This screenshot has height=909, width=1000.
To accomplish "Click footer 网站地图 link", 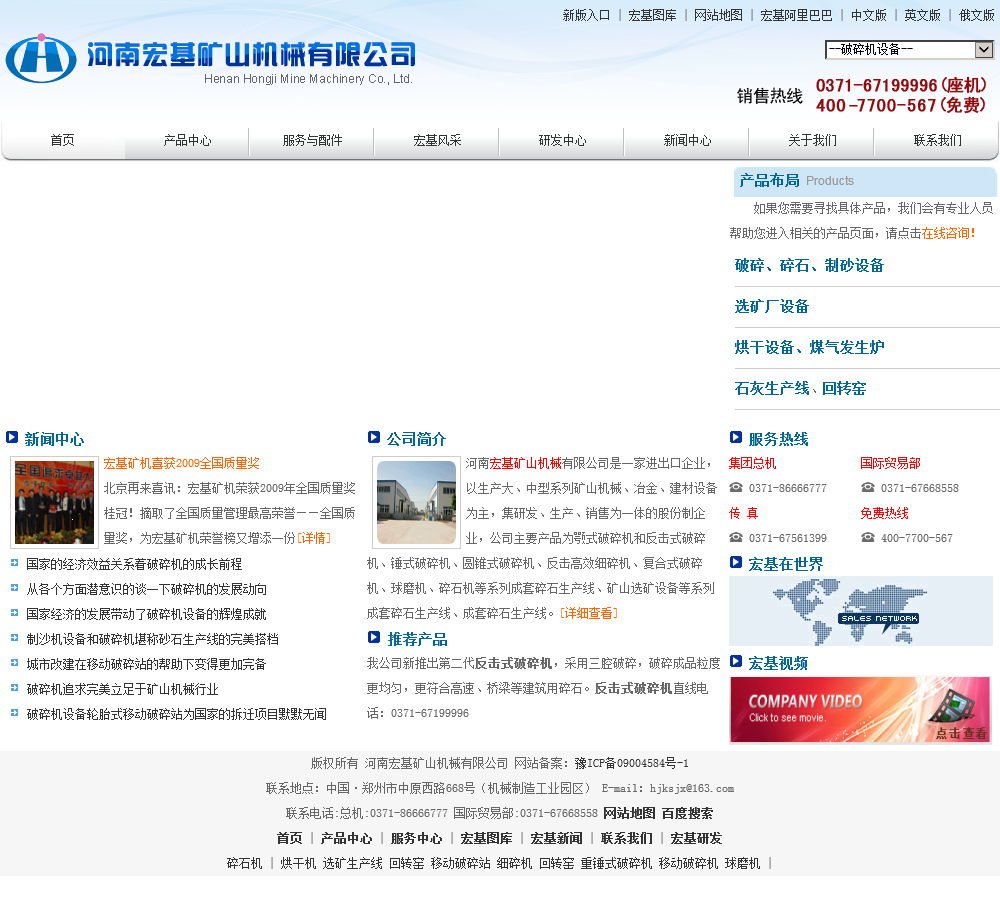I will pyautogui.click(x=629, y=813).
